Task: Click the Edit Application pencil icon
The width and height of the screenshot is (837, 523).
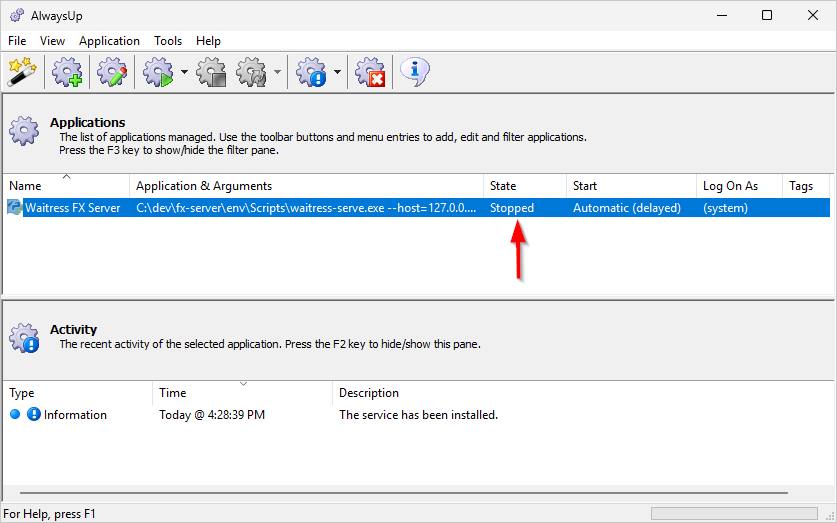Action: (x=113, y=72)
